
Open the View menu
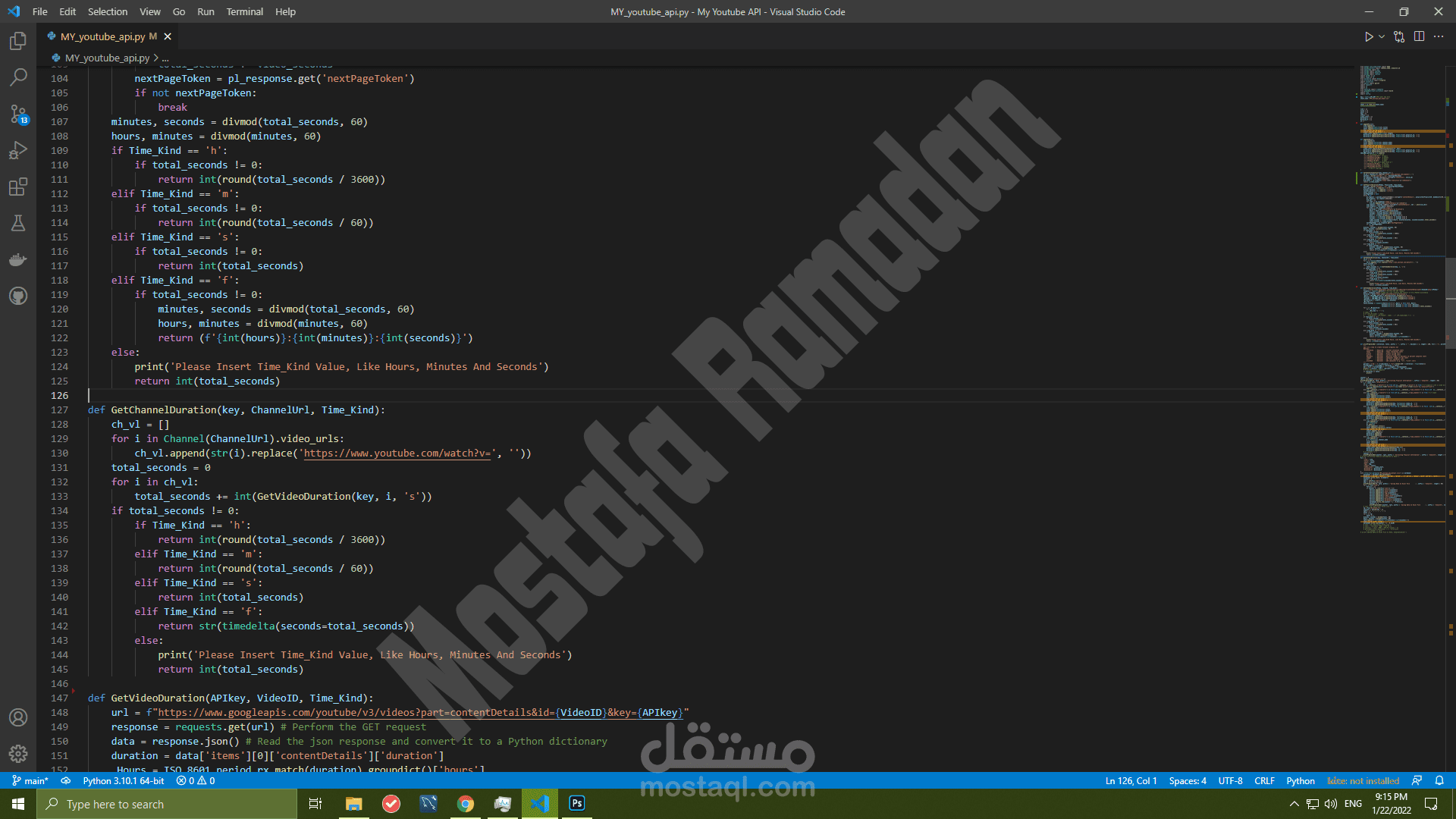click(150, 11)
